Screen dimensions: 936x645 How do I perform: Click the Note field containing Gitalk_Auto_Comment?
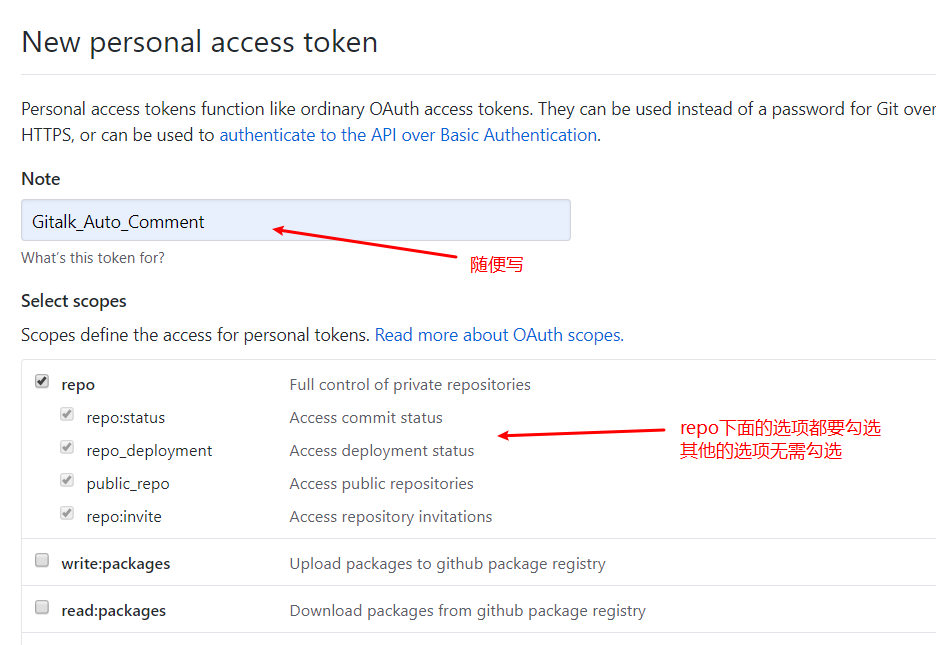pyautogui.click(x=295, y=221)
